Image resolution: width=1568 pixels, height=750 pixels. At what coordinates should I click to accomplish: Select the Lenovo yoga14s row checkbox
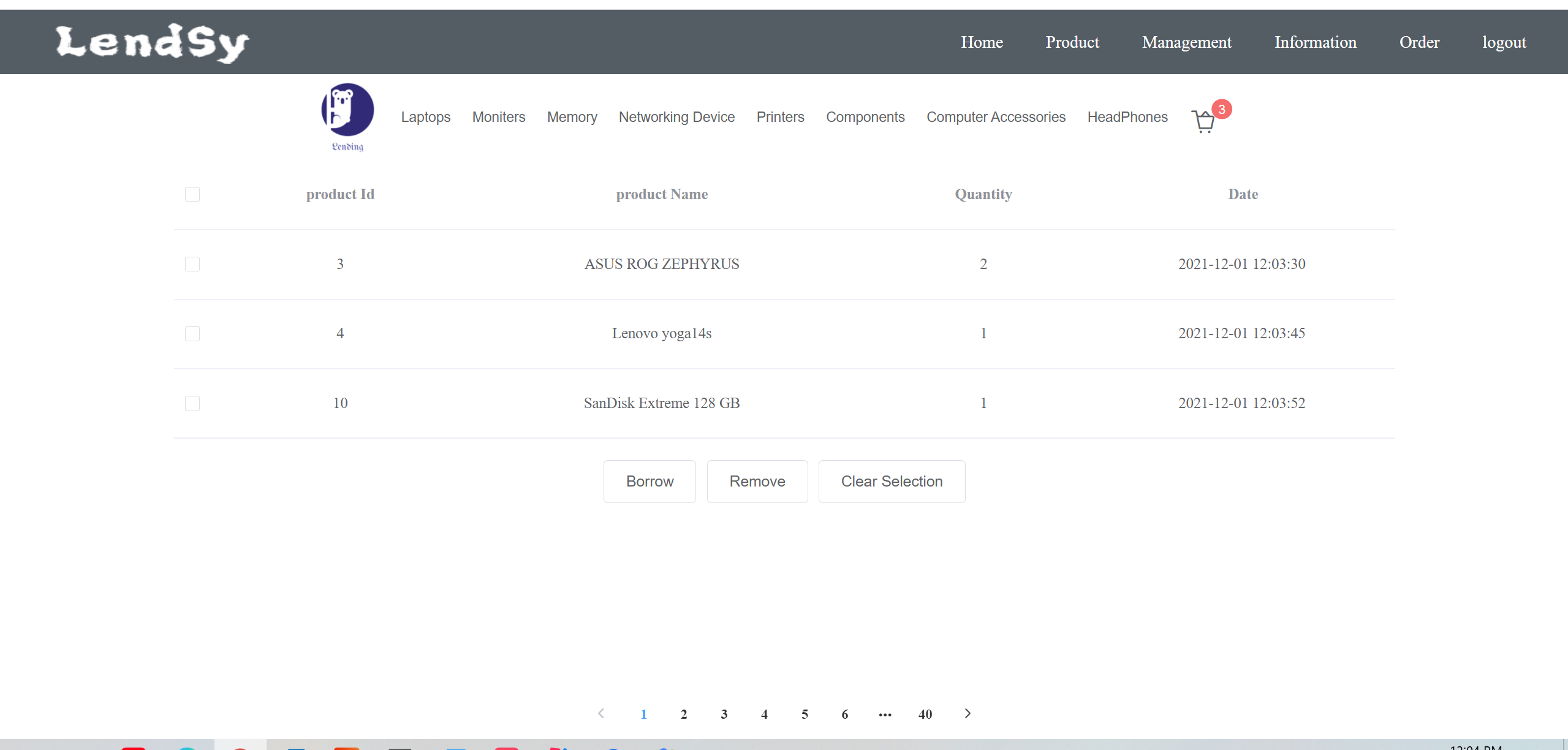[x=192, y=333]
